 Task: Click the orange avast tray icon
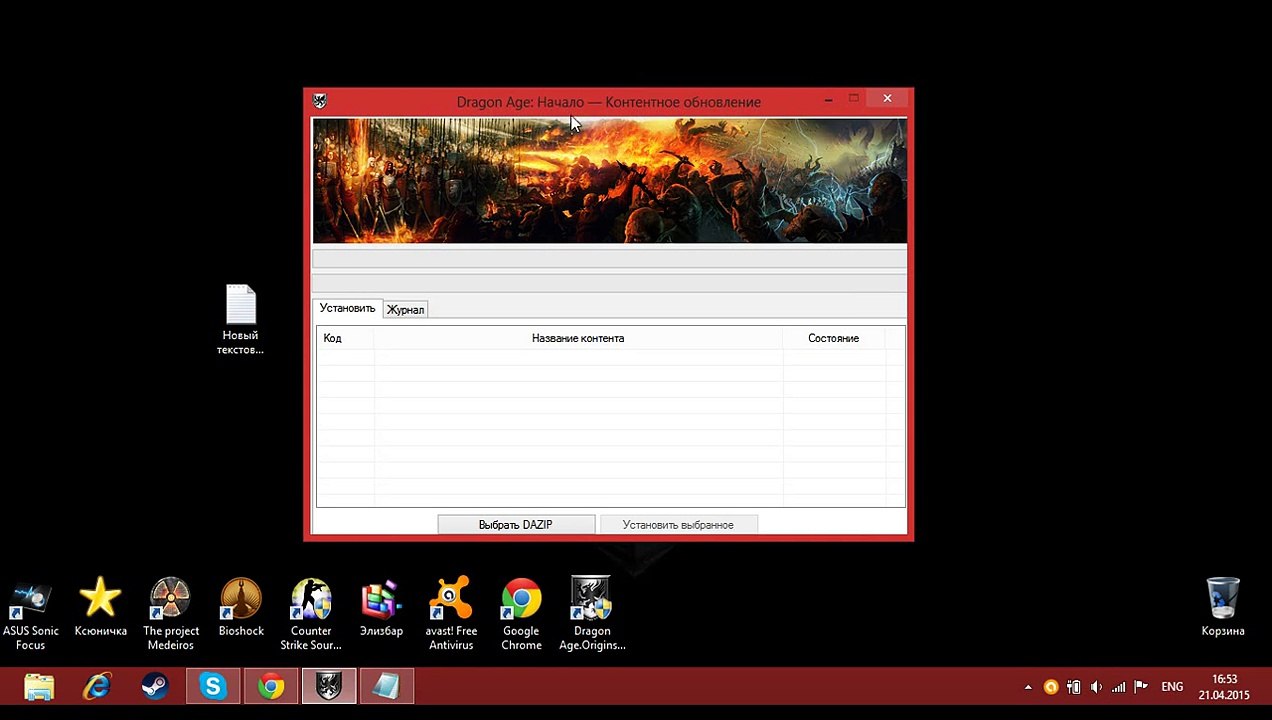click(x=1051, y=687)
